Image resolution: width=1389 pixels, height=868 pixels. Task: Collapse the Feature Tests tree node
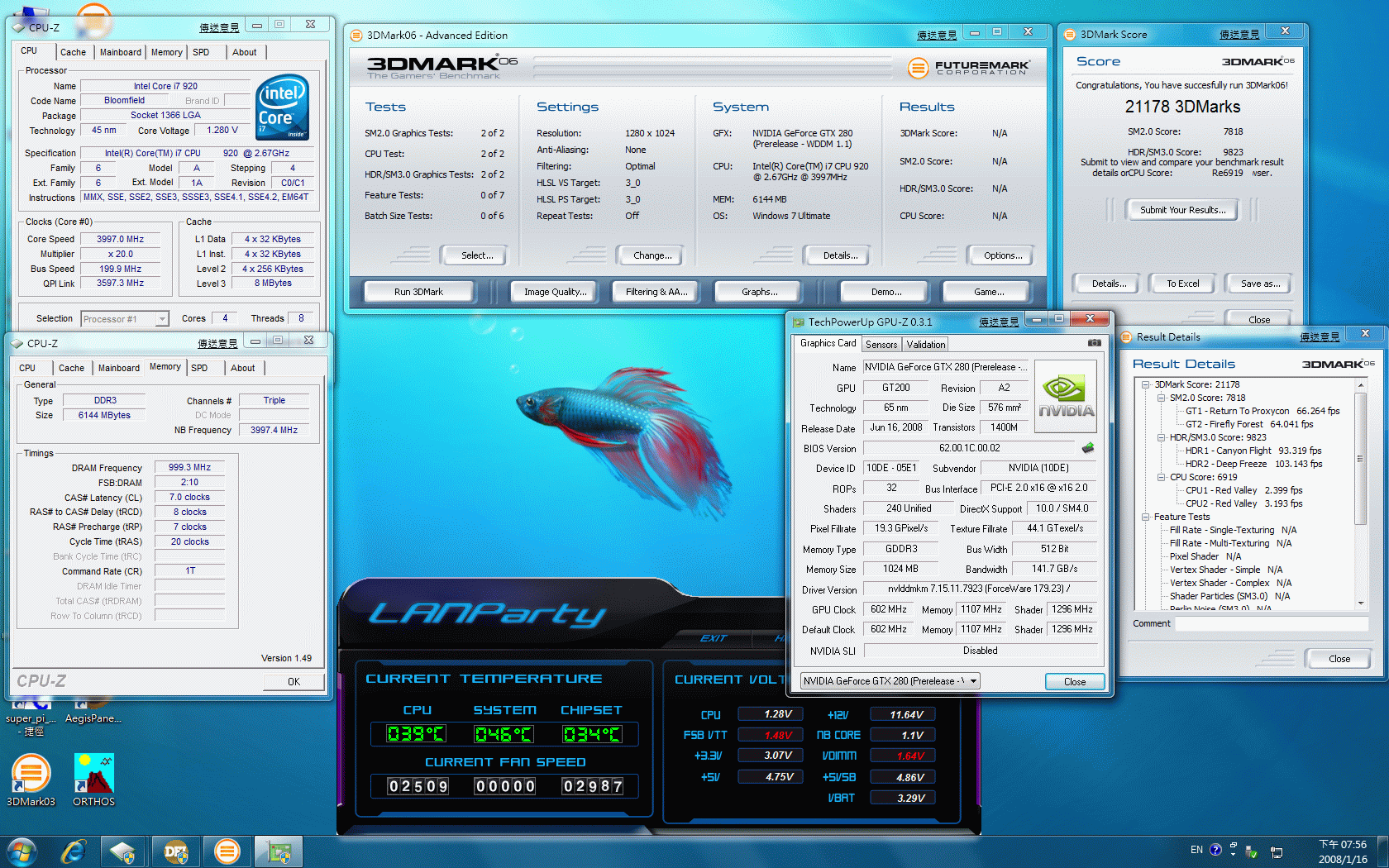tap(1146, 517)
